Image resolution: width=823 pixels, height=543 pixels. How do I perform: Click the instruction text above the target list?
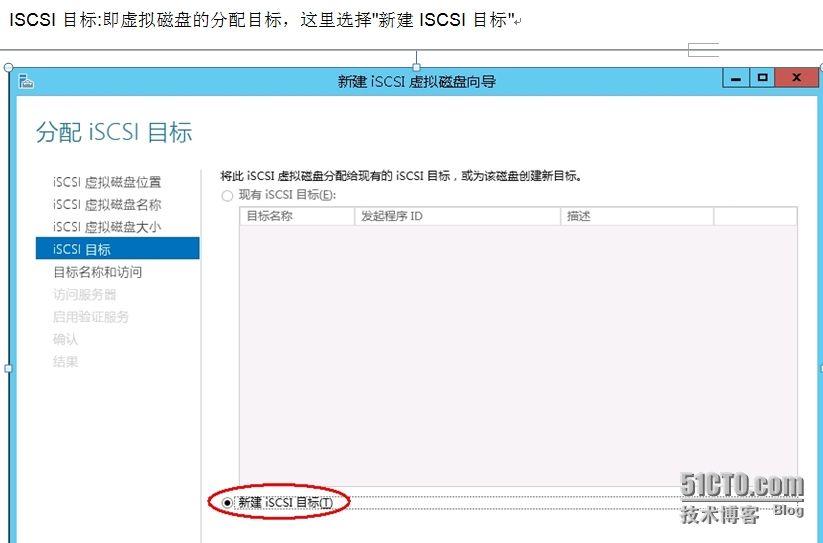tap(401, 176)
